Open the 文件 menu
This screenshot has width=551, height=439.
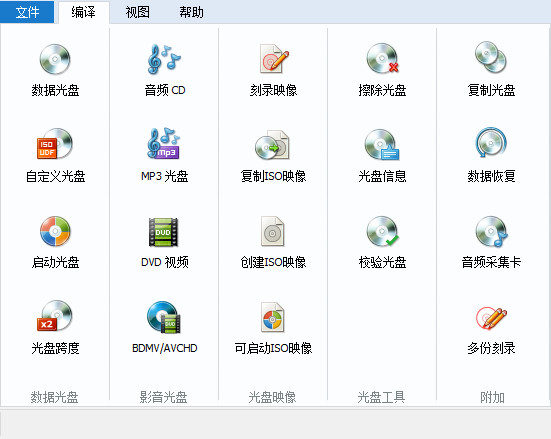[27, 12]
